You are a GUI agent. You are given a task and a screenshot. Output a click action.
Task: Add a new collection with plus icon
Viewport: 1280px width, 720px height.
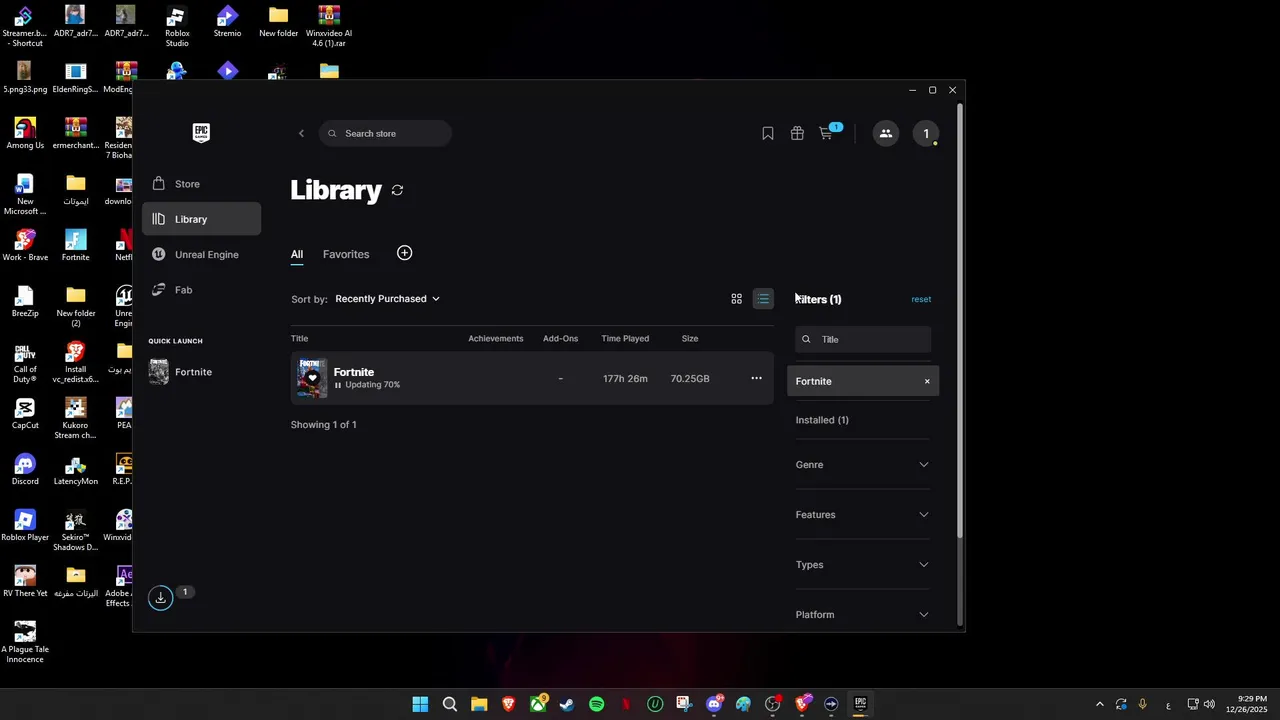(404, 253)
